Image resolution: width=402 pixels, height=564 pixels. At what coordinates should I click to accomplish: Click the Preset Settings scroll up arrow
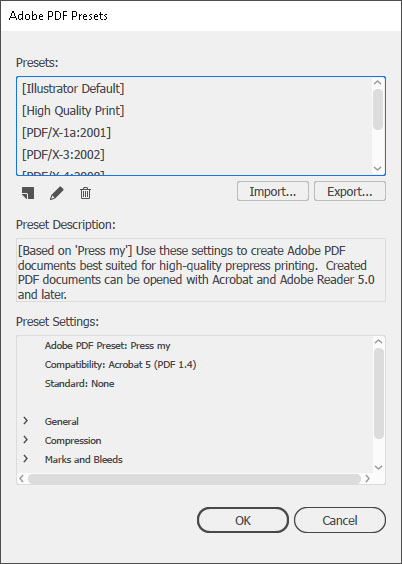378,341
